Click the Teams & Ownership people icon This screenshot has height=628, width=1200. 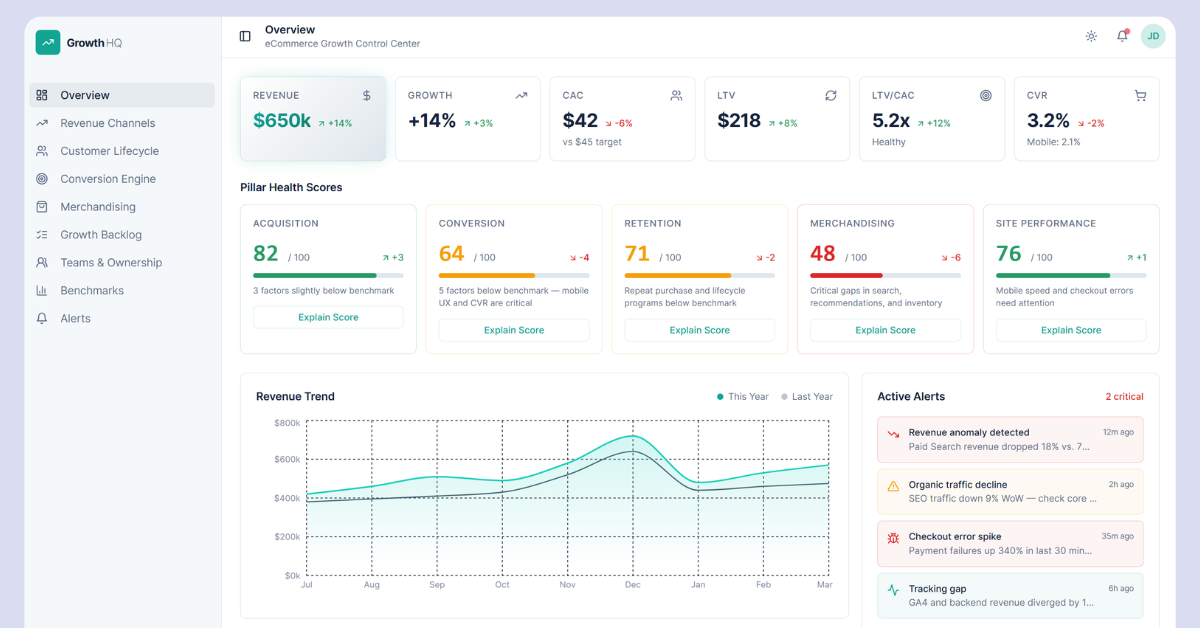click(x=42, y=263)
